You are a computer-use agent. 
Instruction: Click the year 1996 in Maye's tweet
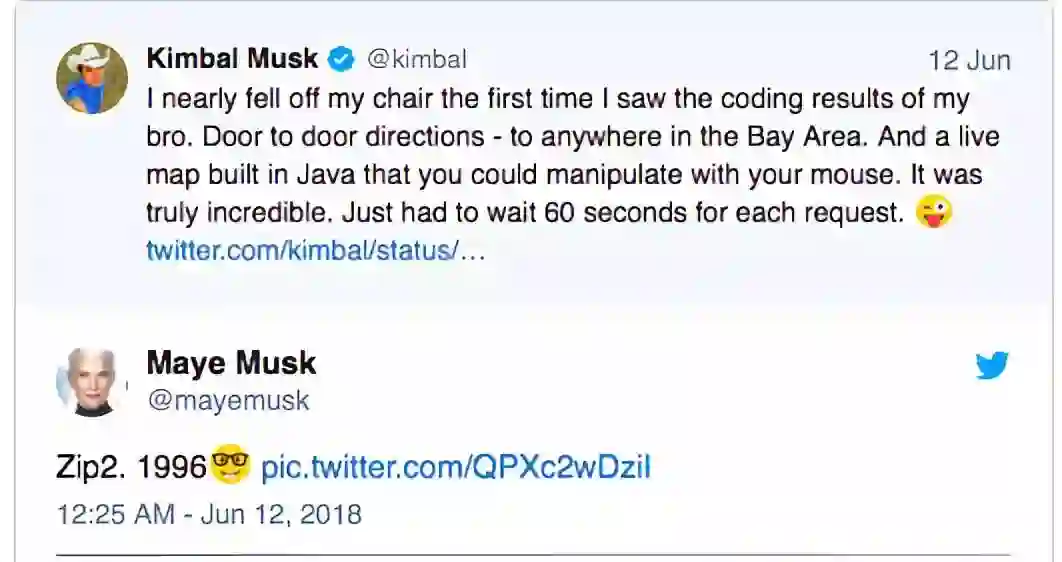171,467
